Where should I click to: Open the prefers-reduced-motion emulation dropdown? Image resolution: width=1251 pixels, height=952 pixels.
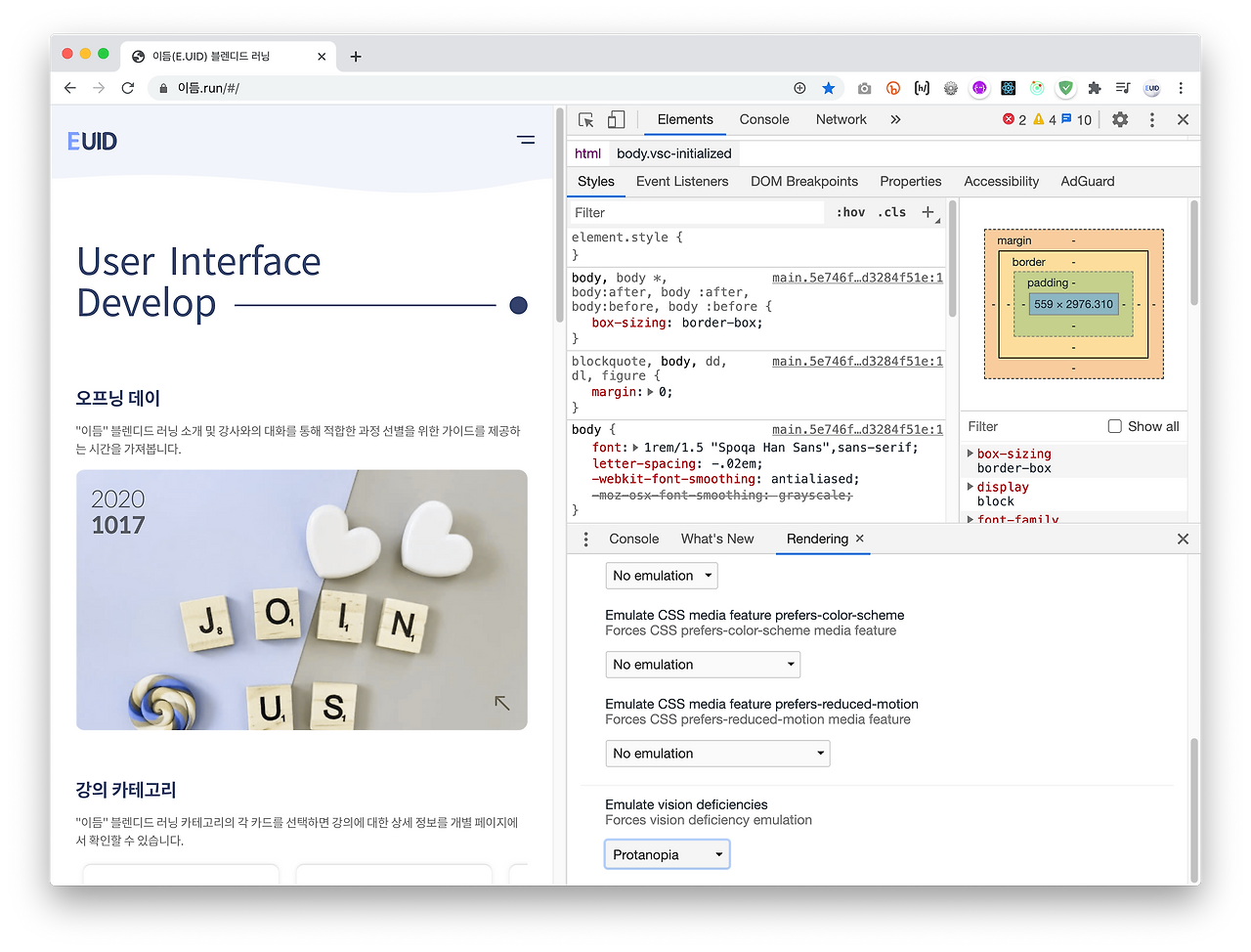(x=717, y=754)
